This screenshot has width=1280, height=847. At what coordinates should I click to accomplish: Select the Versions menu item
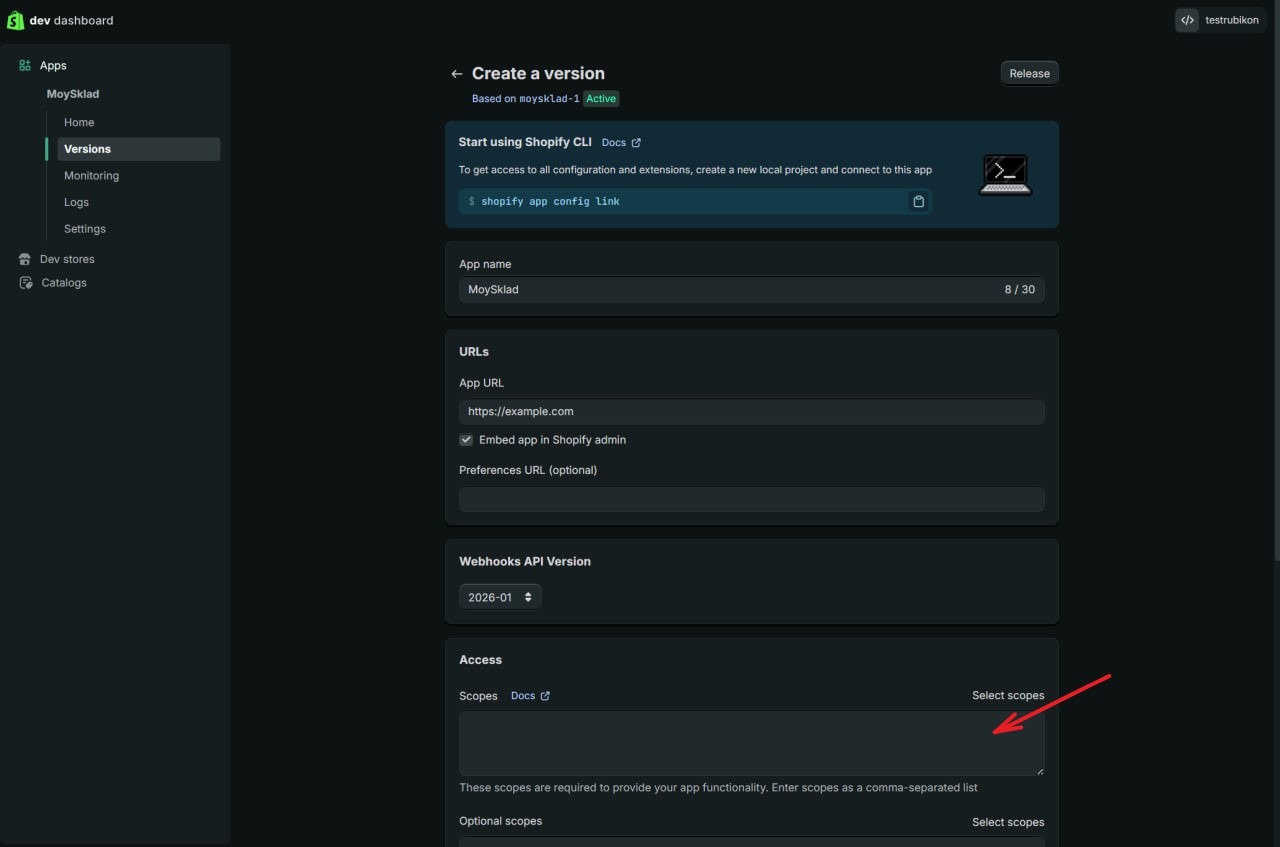(138, 149)
